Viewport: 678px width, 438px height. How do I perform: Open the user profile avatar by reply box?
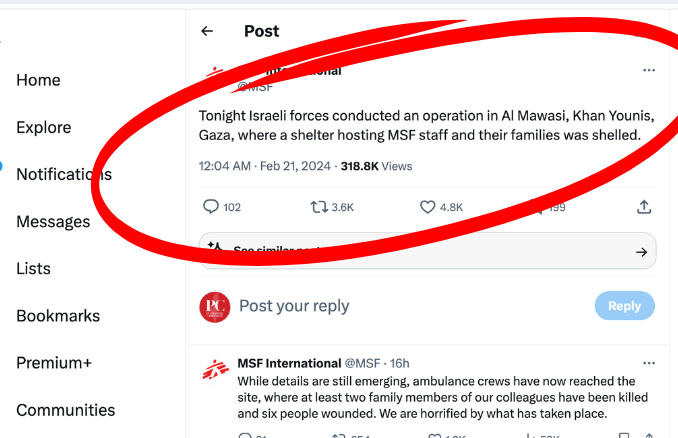click(x=215, y=306)
